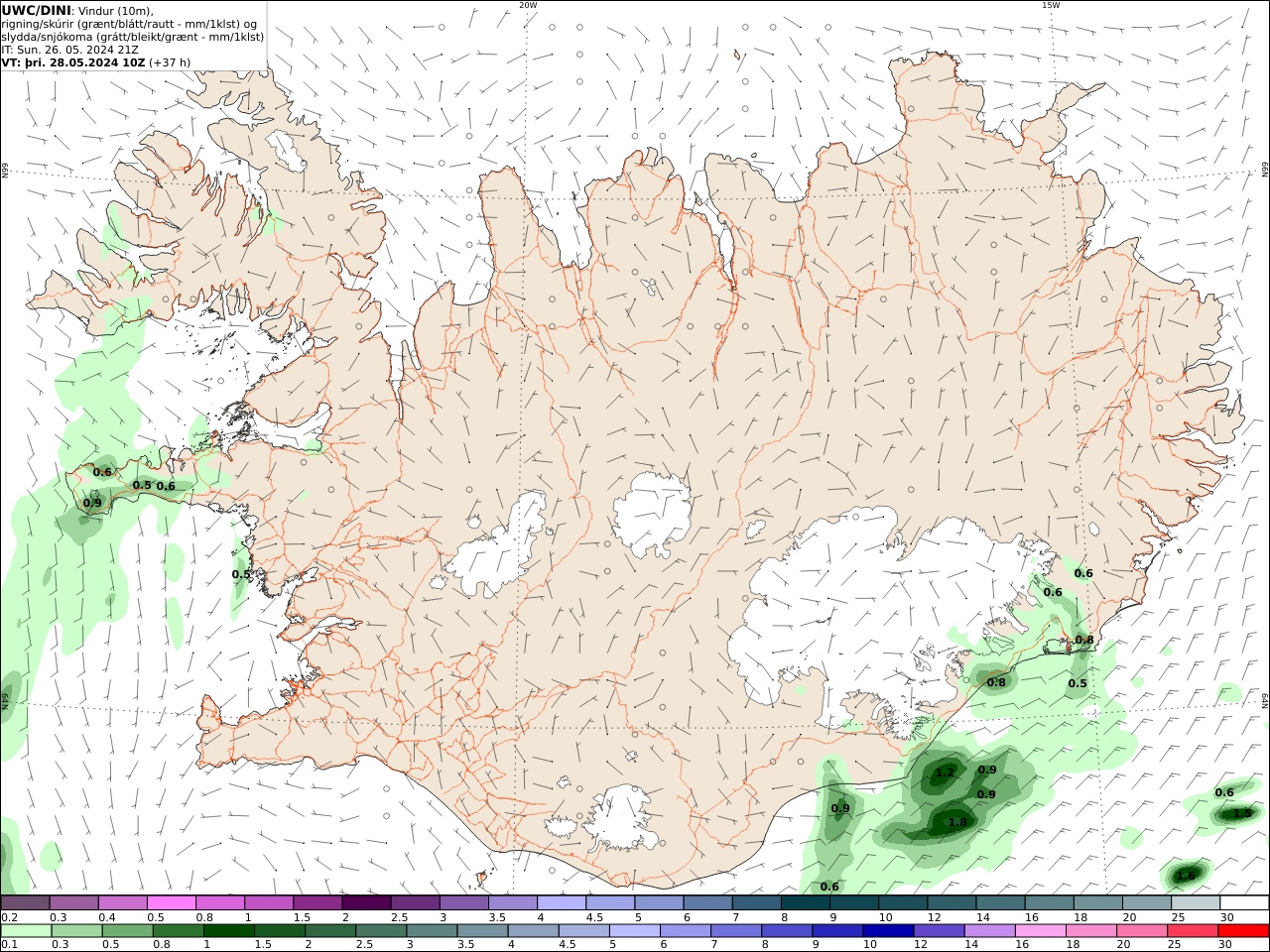Screen dimensions: 1270x952
Task: Click the deep navy blue swatch in lower legend
Action: click(888, 931)
